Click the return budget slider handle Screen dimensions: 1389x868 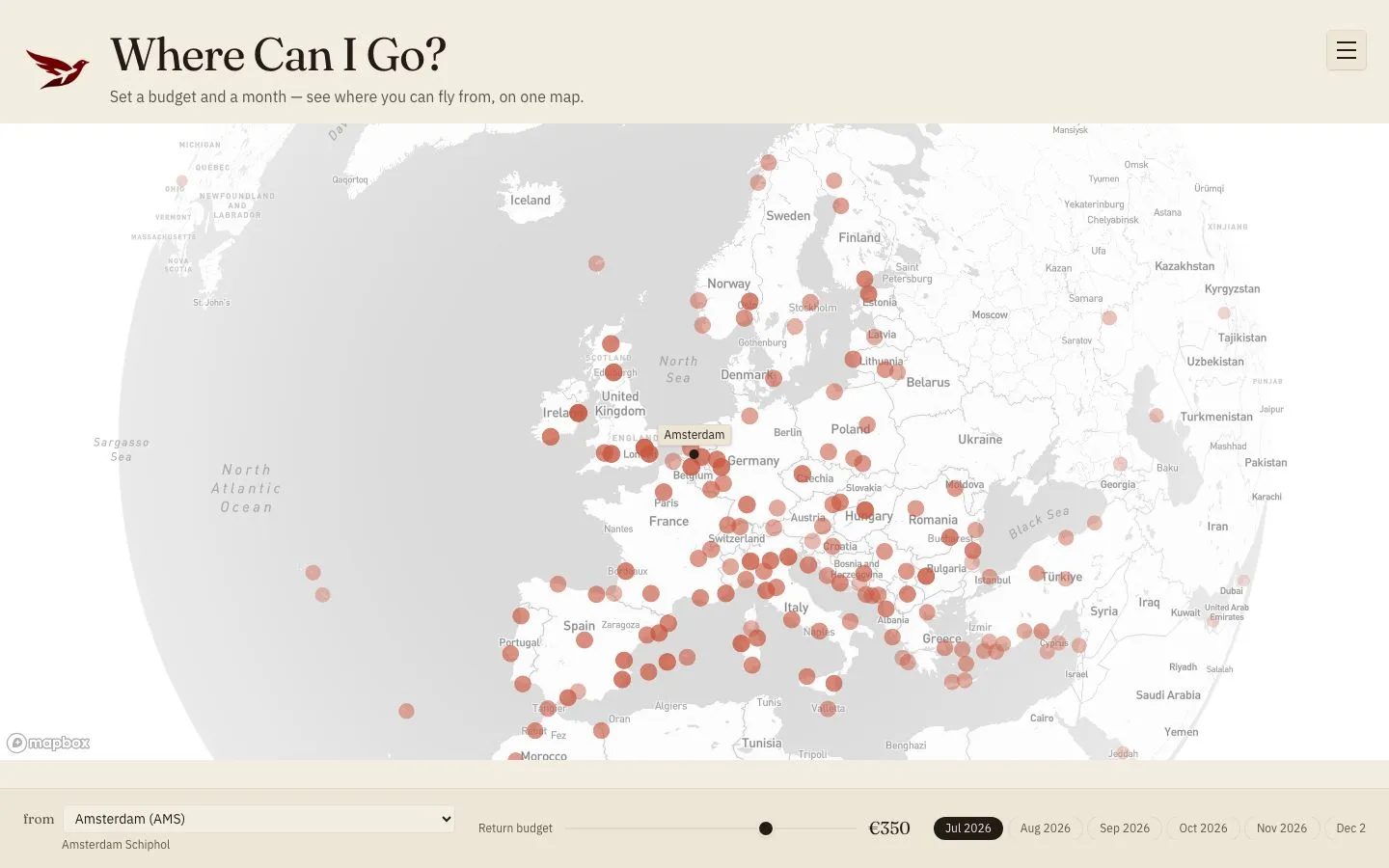766,828
